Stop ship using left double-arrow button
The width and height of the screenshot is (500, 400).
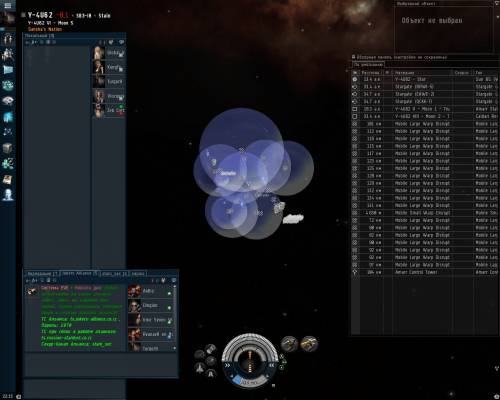tap(227, 365)
